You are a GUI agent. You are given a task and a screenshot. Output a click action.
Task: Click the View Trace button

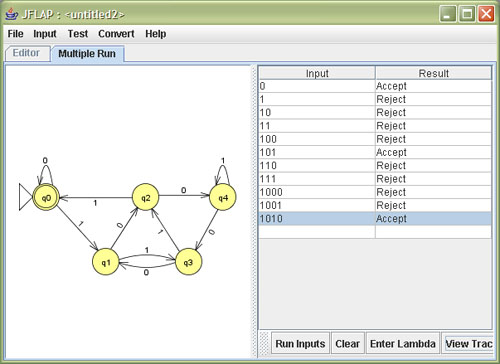pyautogui.click(x=468, y=343)
